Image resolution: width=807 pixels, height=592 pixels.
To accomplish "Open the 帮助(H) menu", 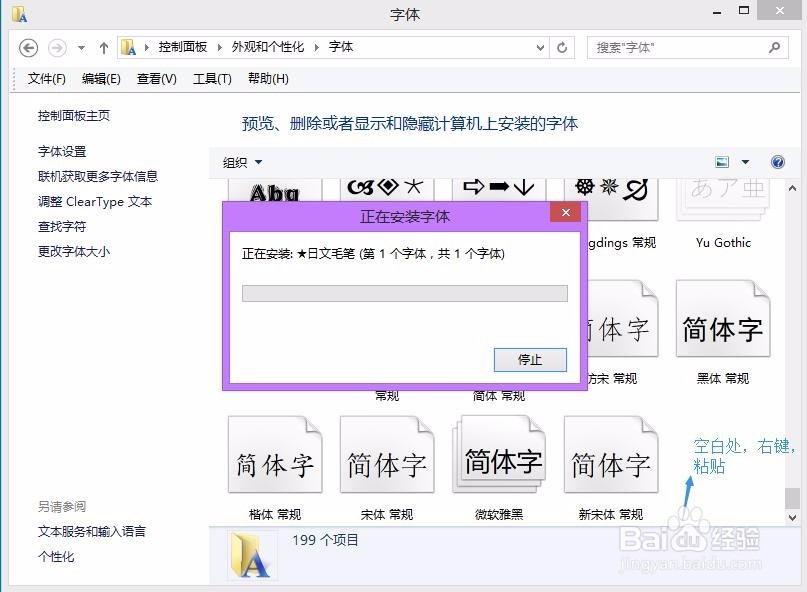I will [x=268, y=79].
